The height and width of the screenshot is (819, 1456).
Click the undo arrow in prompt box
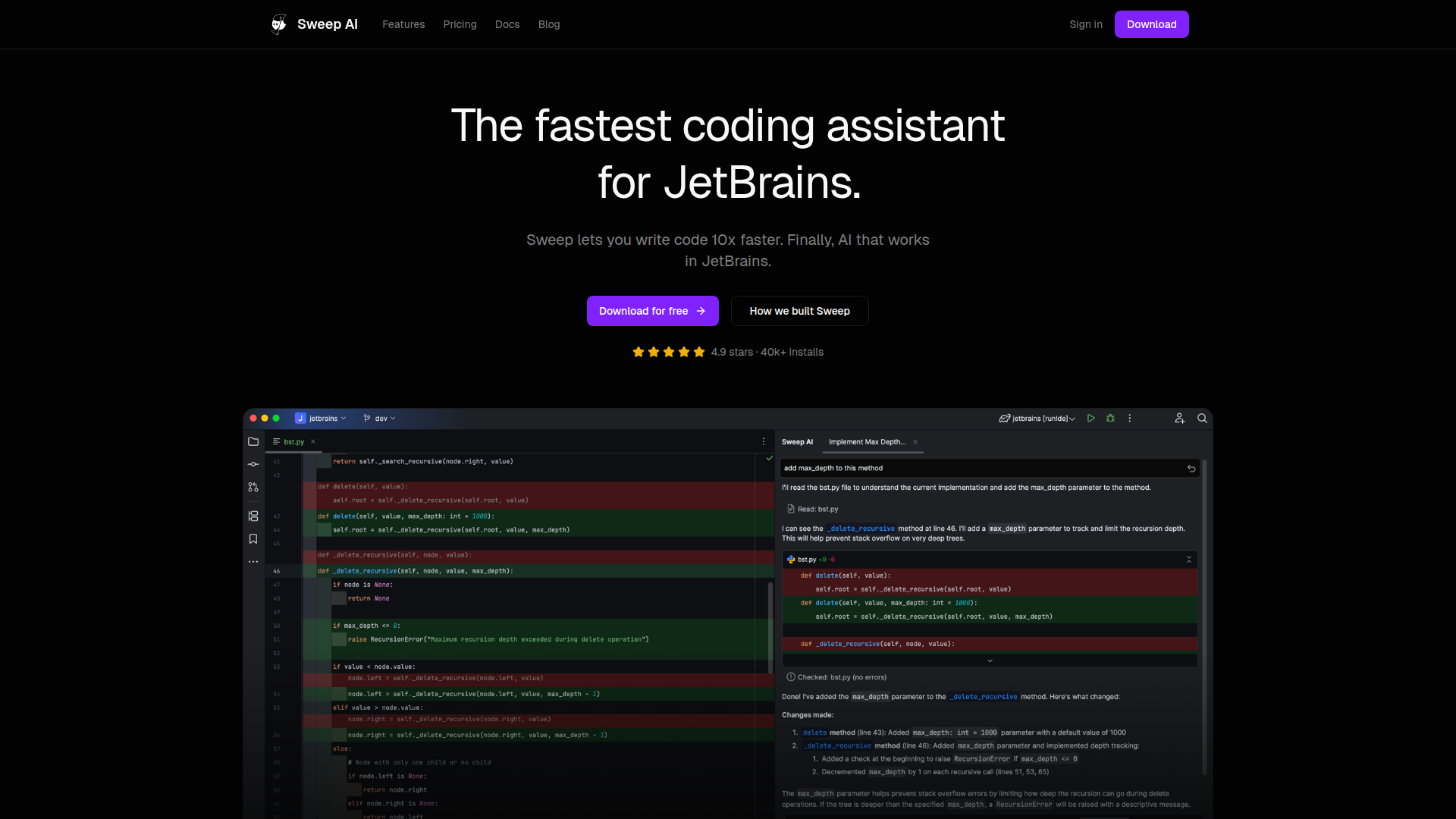[1191, 469]
